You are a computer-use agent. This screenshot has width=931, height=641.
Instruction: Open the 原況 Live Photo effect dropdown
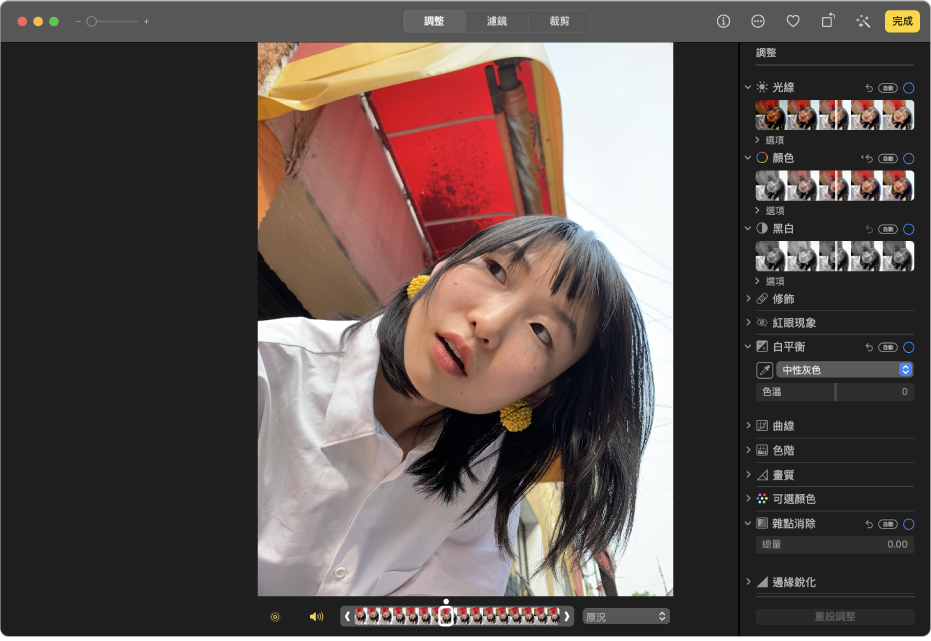pos(626,617)
